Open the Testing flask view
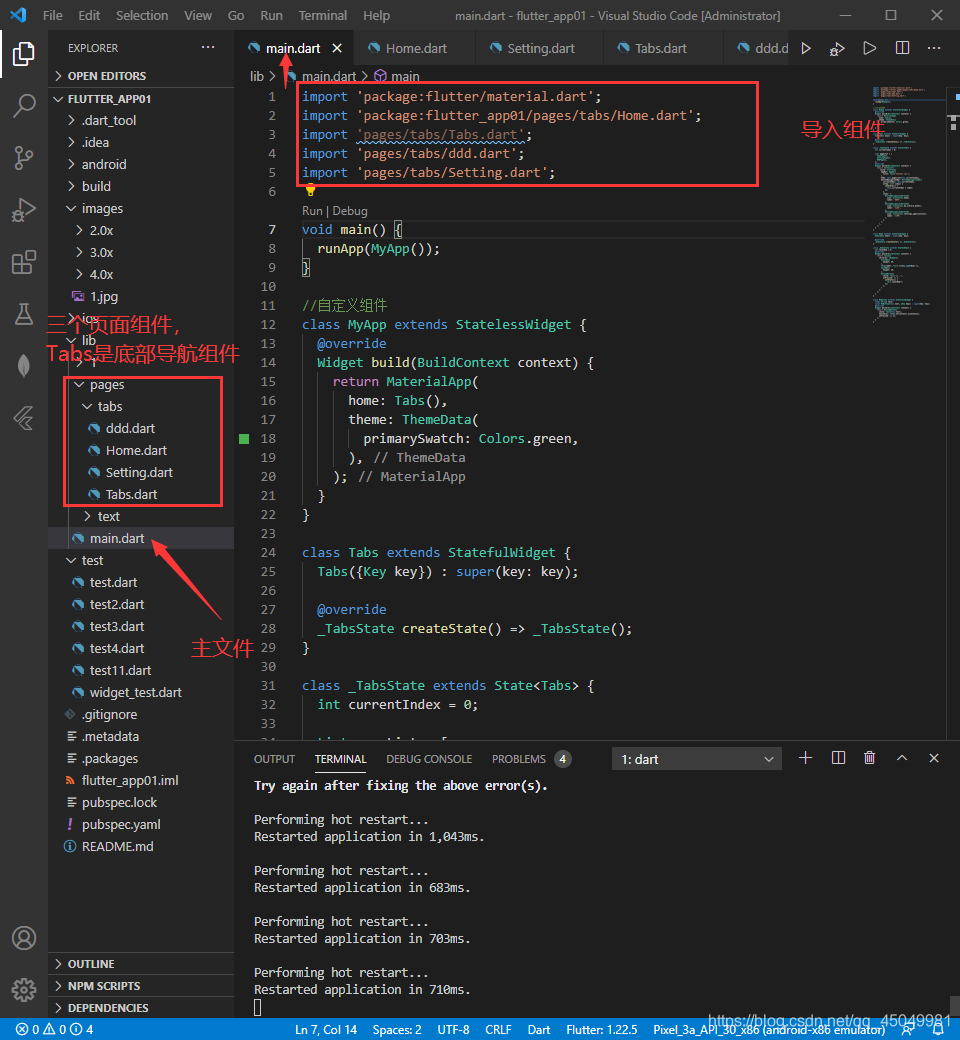Image resolution: width=960 pixels, height=1040 pixels. [24, 314]
